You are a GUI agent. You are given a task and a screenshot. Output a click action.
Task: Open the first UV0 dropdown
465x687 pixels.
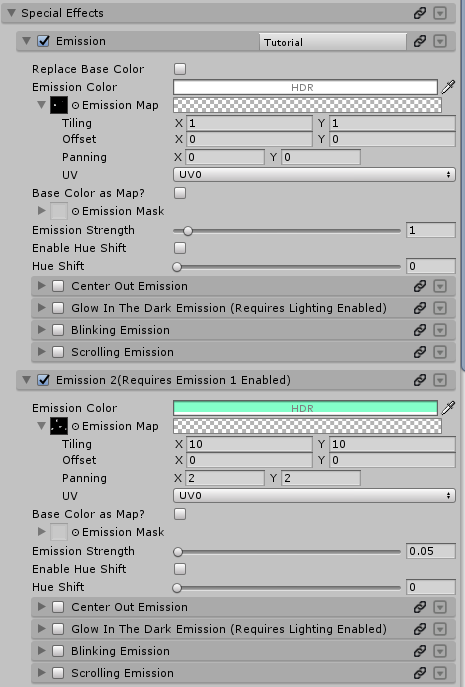314,174
